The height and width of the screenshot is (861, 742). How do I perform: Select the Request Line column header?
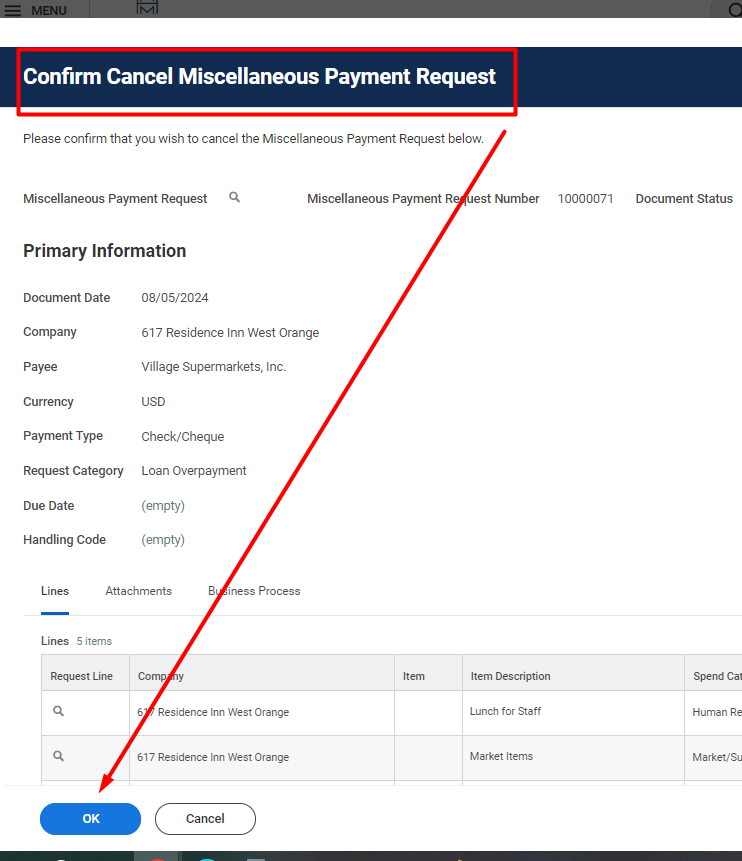click(85, 673)
